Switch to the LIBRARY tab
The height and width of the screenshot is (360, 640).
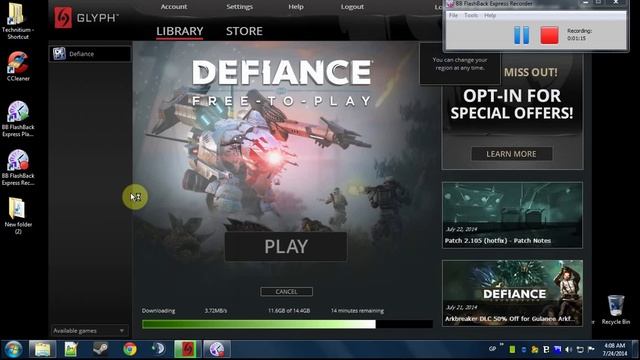tap(180, 31)
